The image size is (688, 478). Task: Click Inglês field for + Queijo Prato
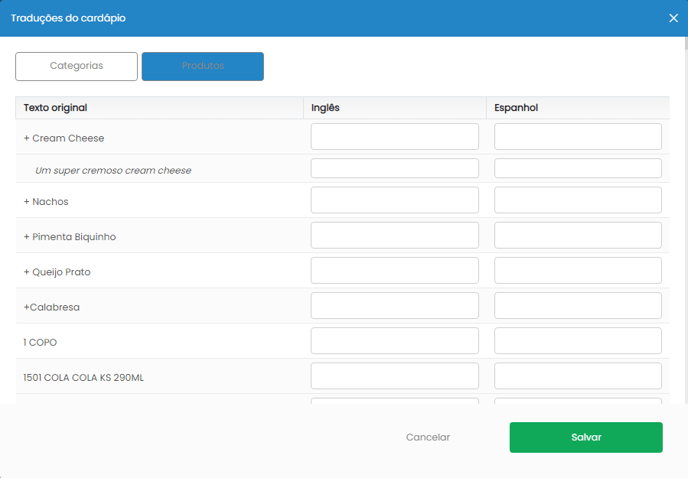point(394,270)
